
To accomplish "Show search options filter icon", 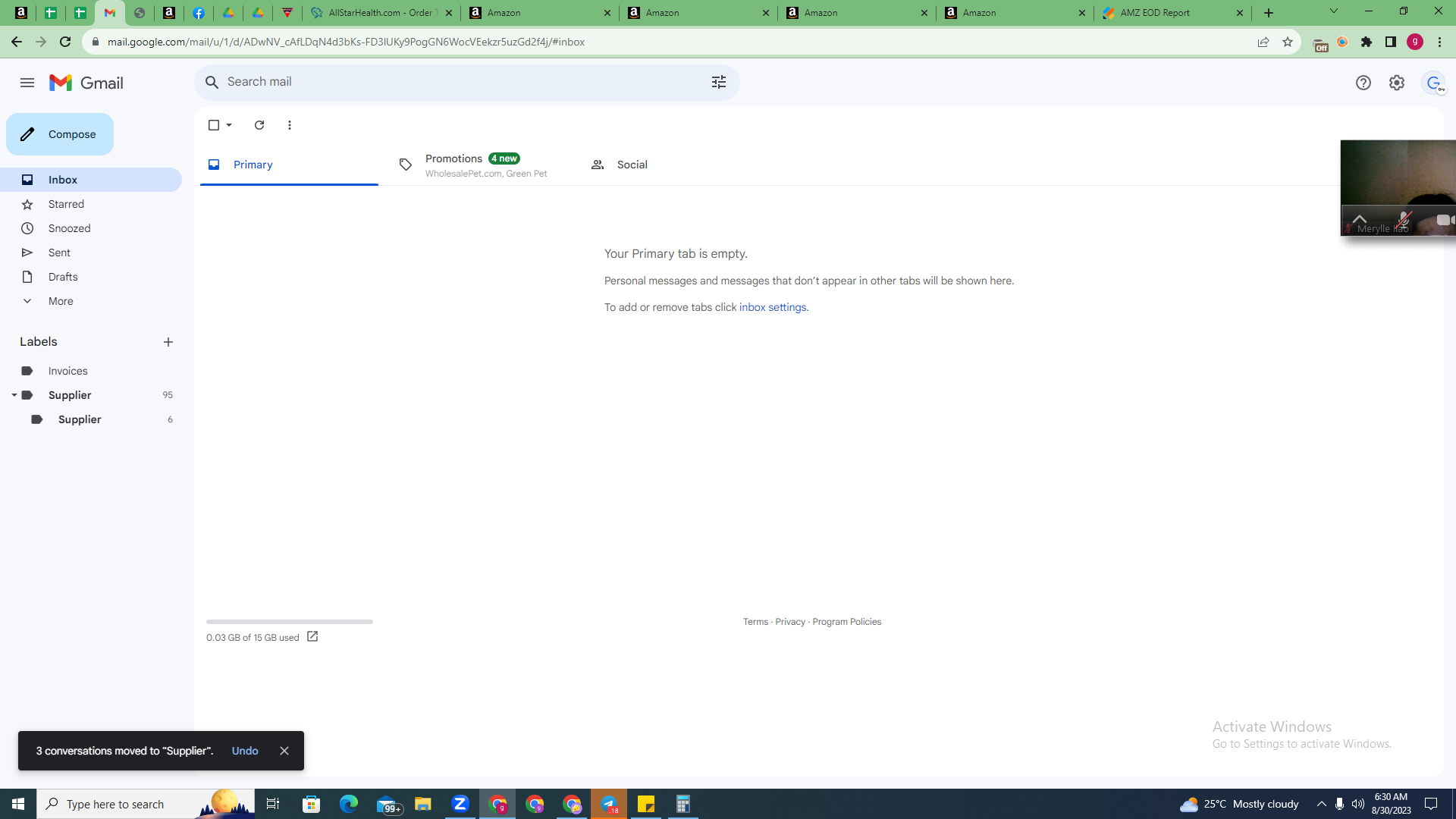I will [x=719, y=82].
